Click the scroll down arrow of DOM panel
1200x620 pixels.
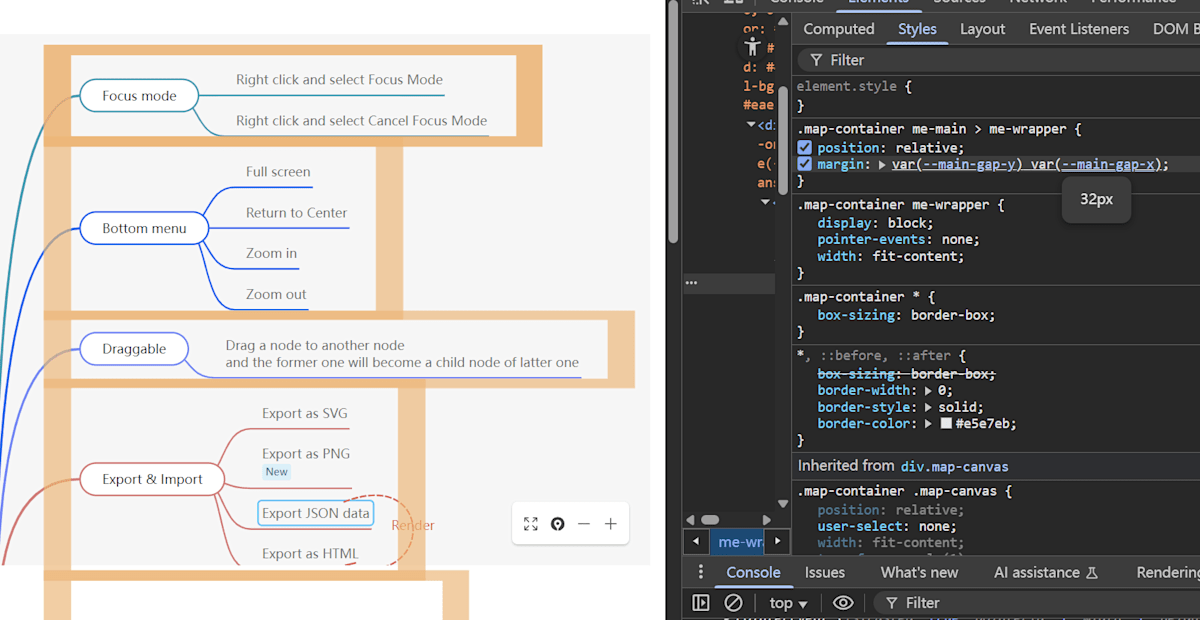(x=783, y=503)
